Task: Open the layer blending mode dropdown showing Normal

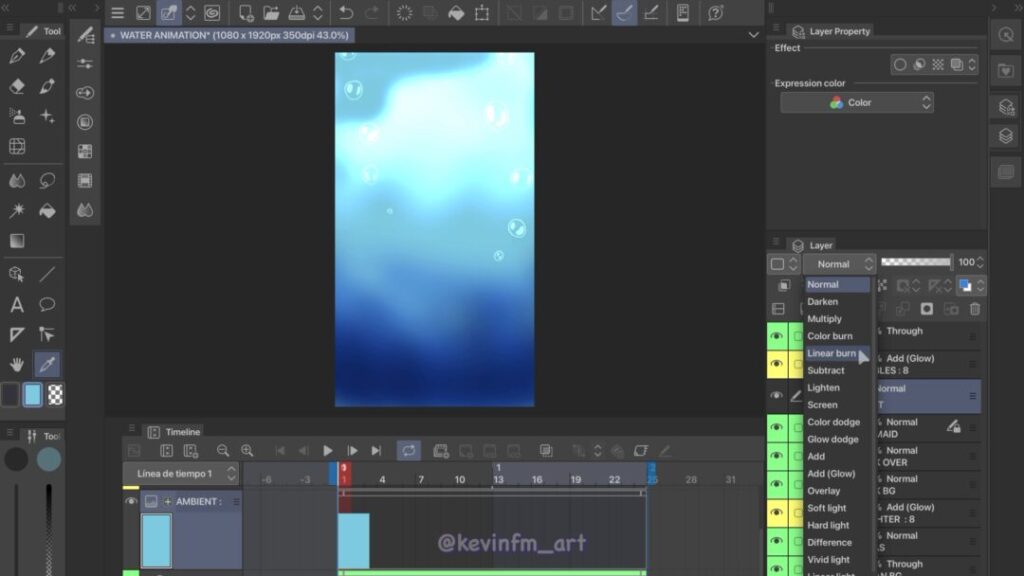Action: coord(839,264)
